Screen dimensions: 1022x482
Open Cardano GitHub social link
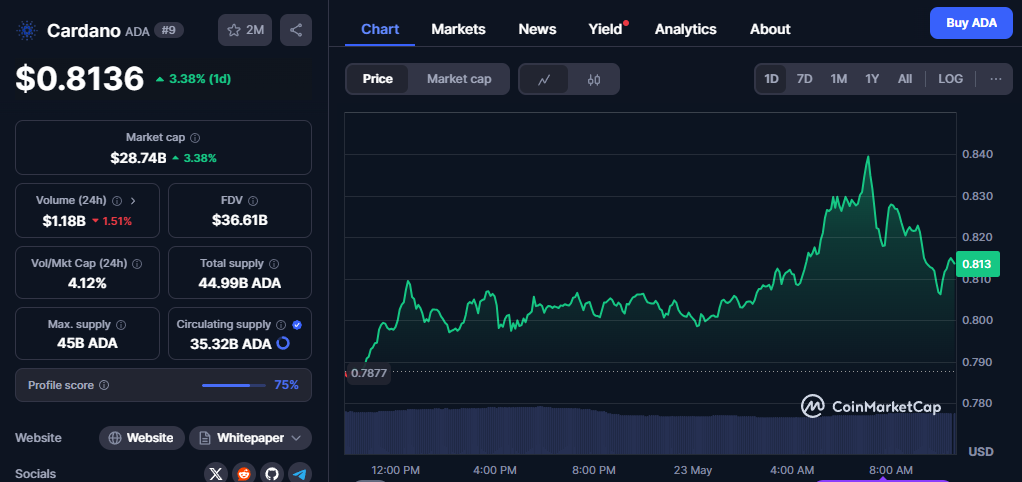[x=272, y=474]
